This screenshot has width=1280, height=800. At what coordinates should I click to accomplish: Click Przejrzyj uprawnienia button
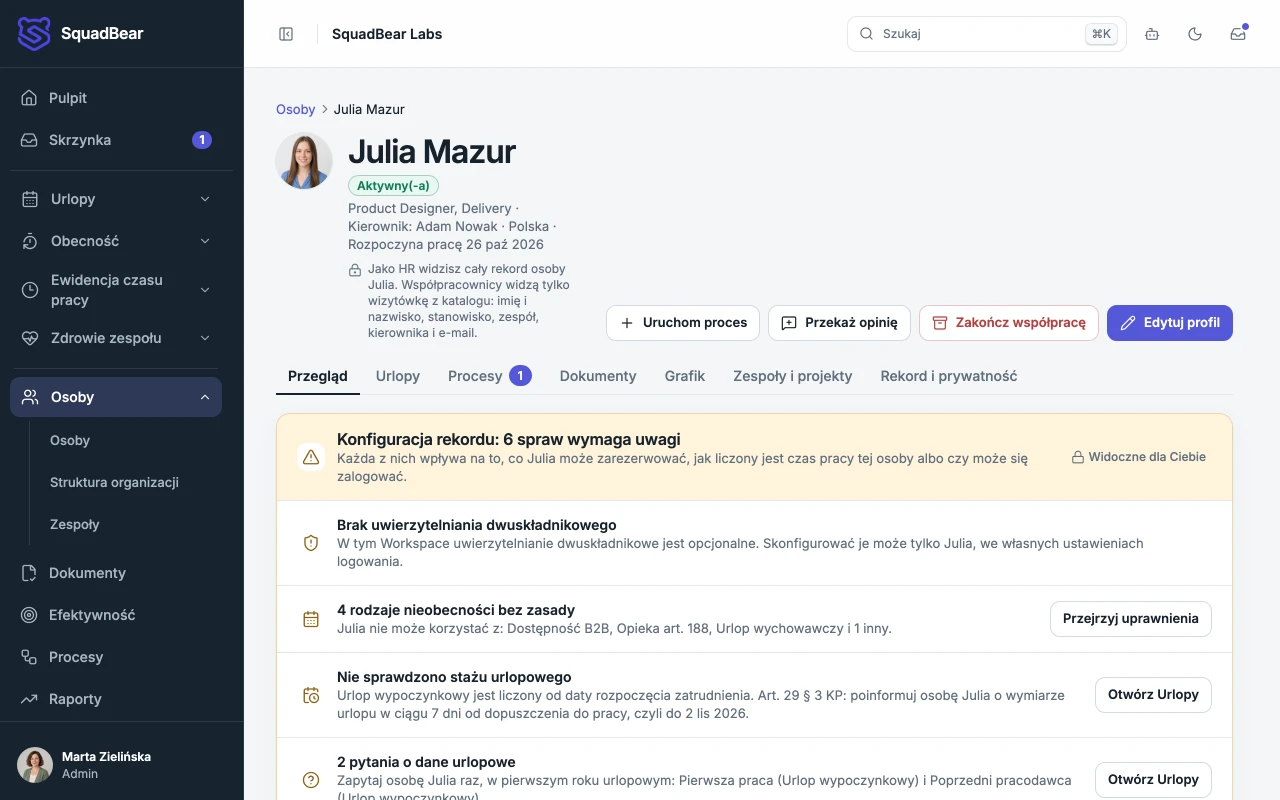(x=1131, y=619)
